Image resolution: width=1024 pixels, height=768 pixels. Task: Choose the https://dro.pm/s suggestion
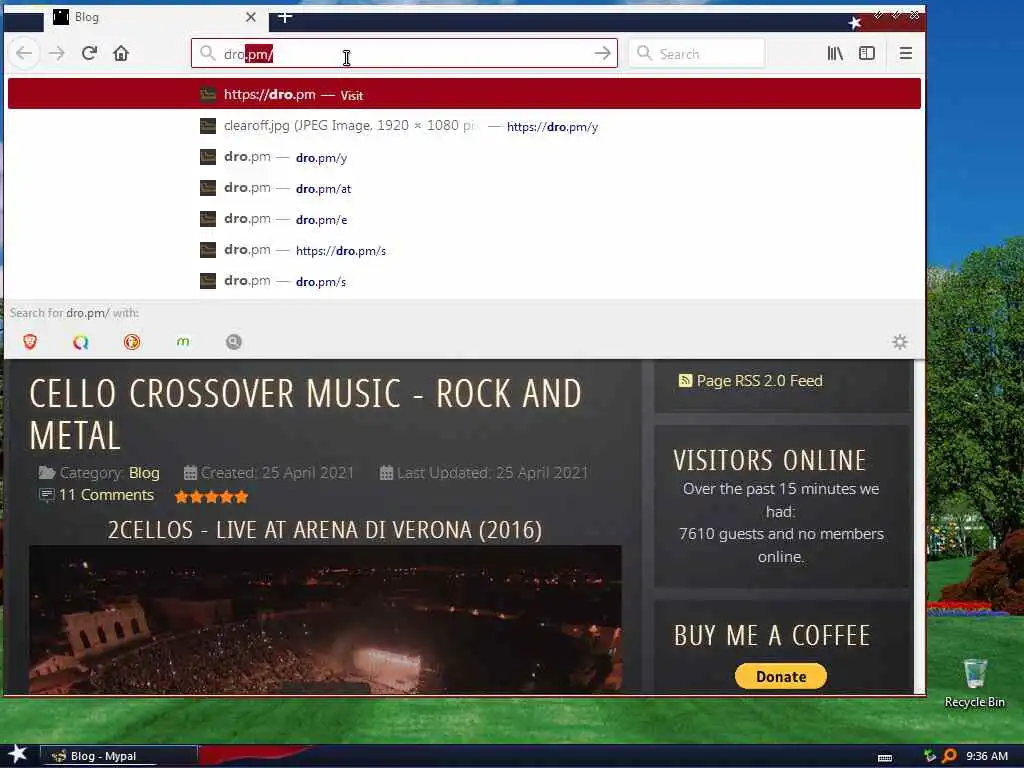coord(464,250)
